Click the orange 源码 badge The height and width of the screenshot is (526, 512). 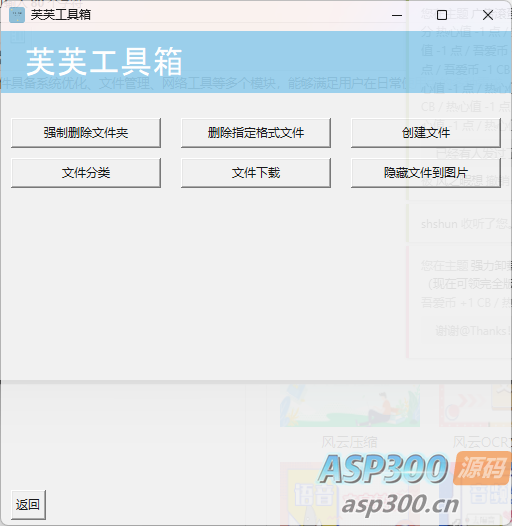tap(482, 468)
